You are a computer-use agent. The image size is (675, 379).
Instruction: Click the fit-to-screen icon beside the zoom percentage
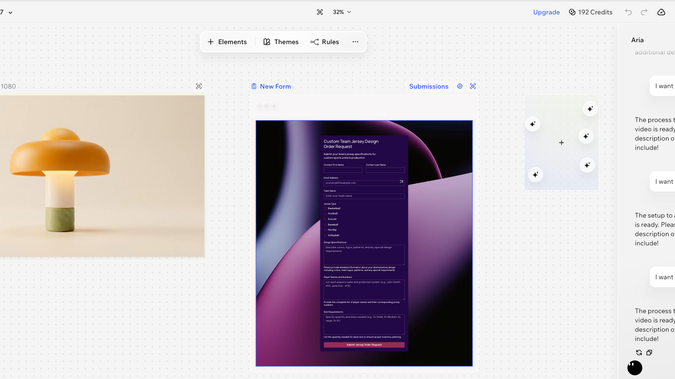[320, 12]
